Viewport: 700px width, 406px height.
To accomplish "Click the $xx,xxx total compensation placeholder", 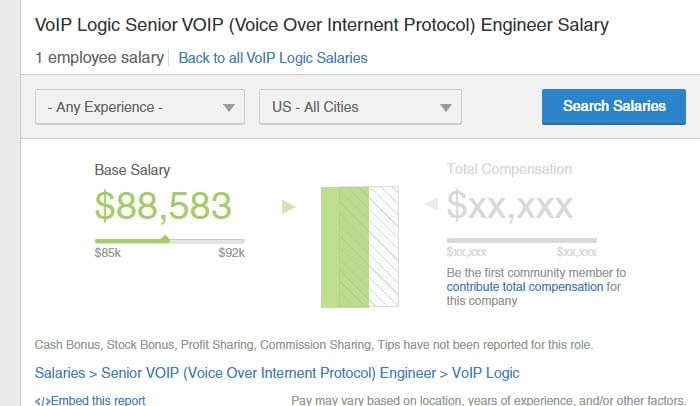I will pos(509,205).
